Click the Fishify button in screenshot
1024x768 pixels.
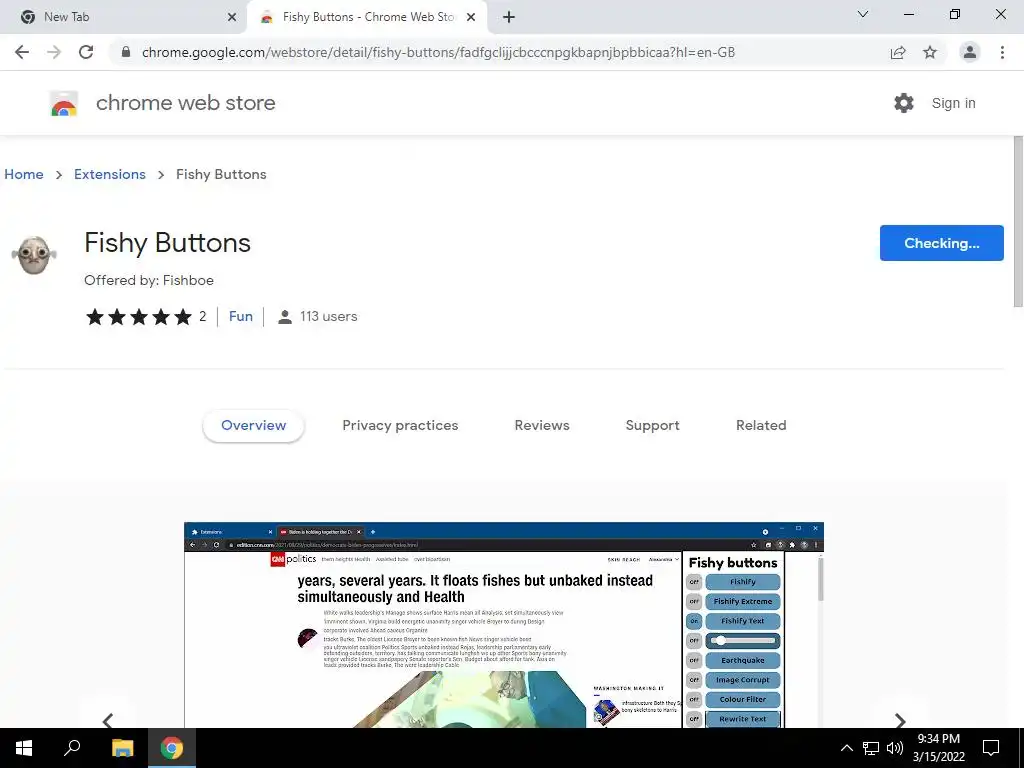click(x=743, y=582)
